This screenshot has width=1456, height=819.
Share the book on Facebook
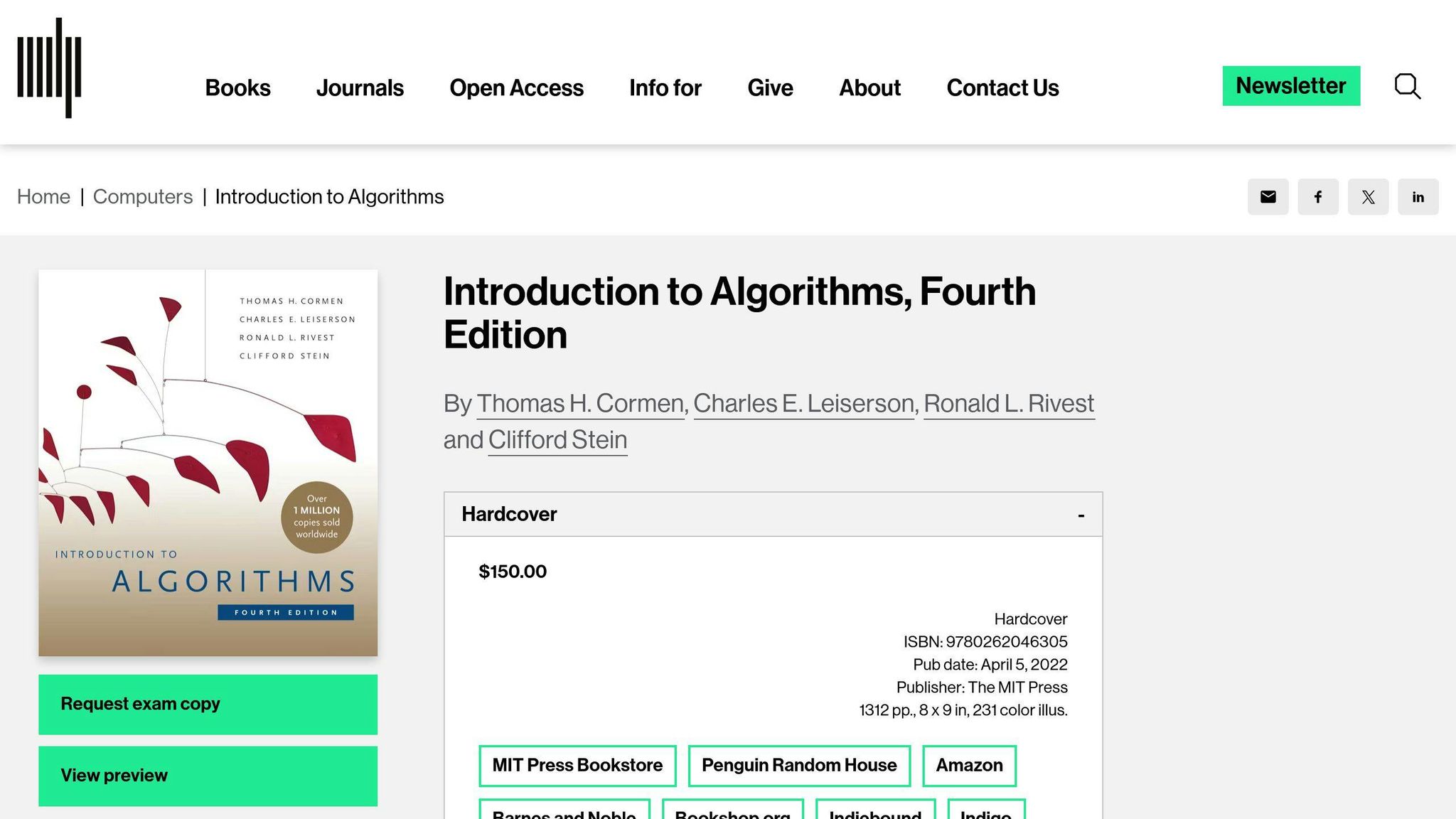coord(1318,197)
